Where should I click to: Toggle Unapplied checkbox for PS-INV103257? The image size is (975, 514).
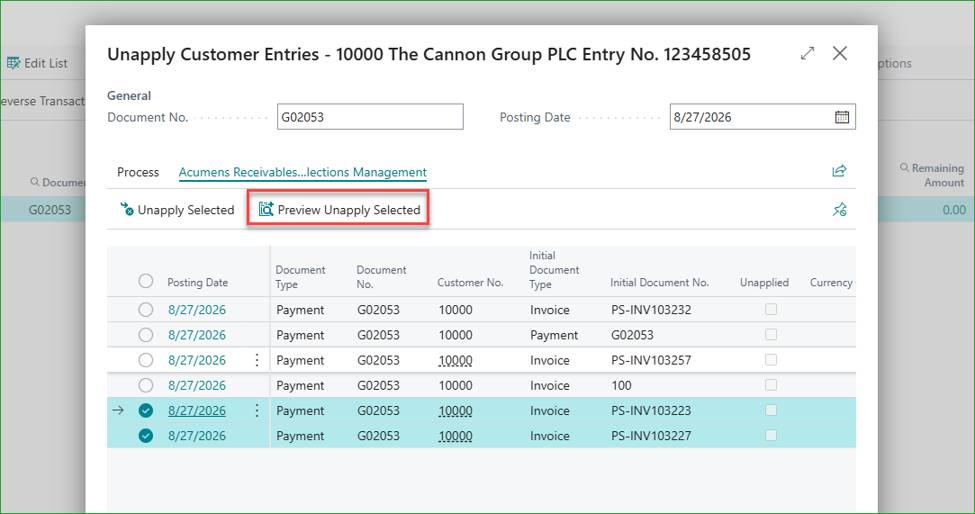(770, 359)
